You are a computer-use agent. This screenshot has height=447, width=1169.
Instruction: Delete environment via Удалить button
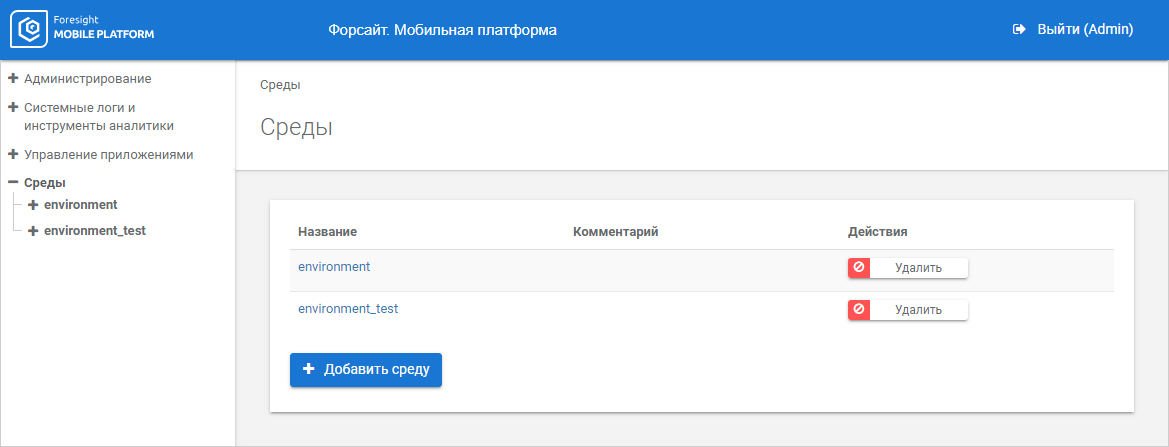(x=918, y=268)
